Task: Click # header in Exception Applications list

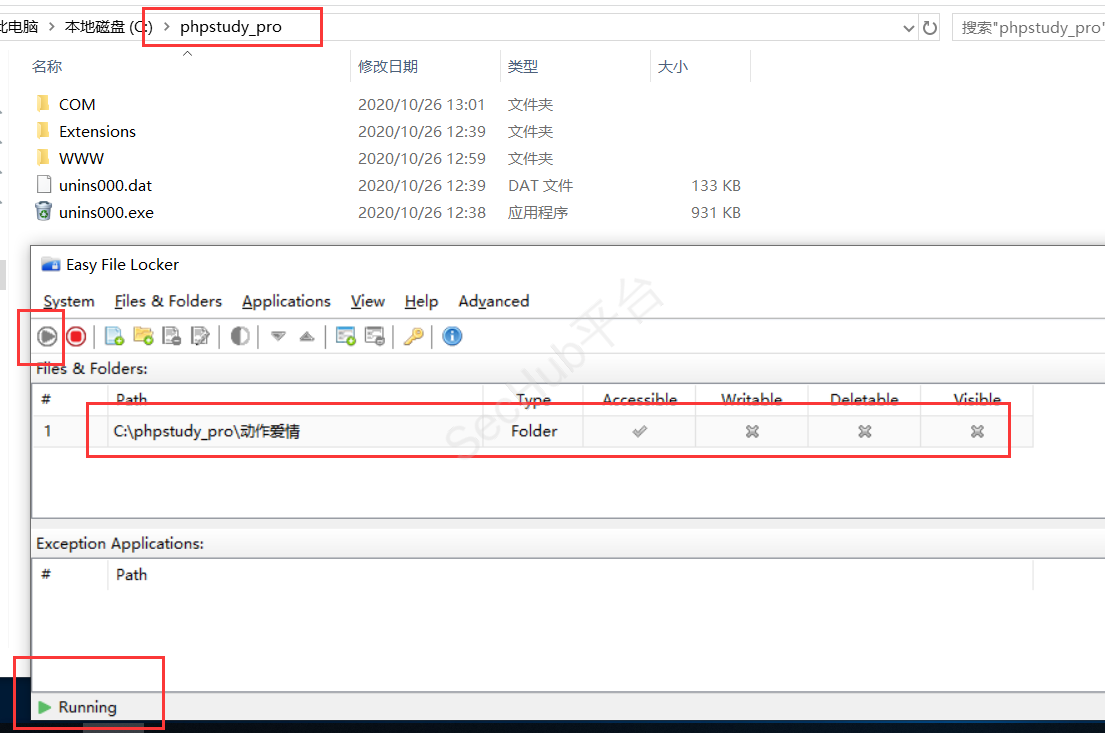Action: pos(46,574)
